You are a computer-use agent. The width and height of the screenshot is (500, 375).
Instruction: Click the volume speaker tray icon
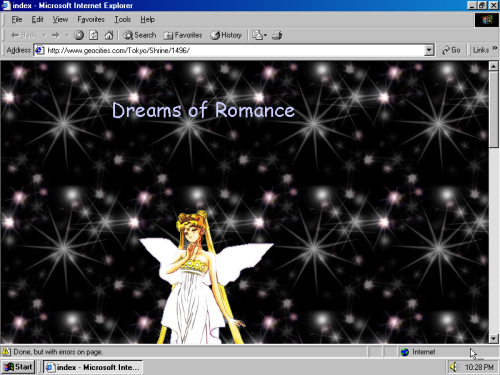[454, 367]
